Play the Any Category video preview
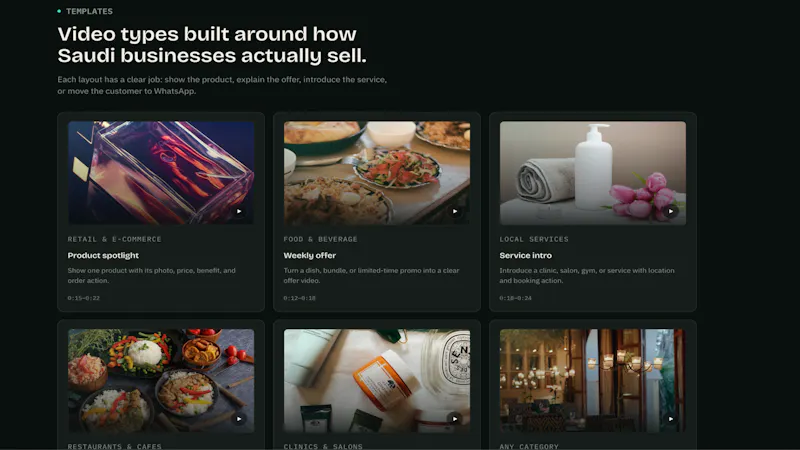Screen dimensions: 800x450 [x=670, y=419]
